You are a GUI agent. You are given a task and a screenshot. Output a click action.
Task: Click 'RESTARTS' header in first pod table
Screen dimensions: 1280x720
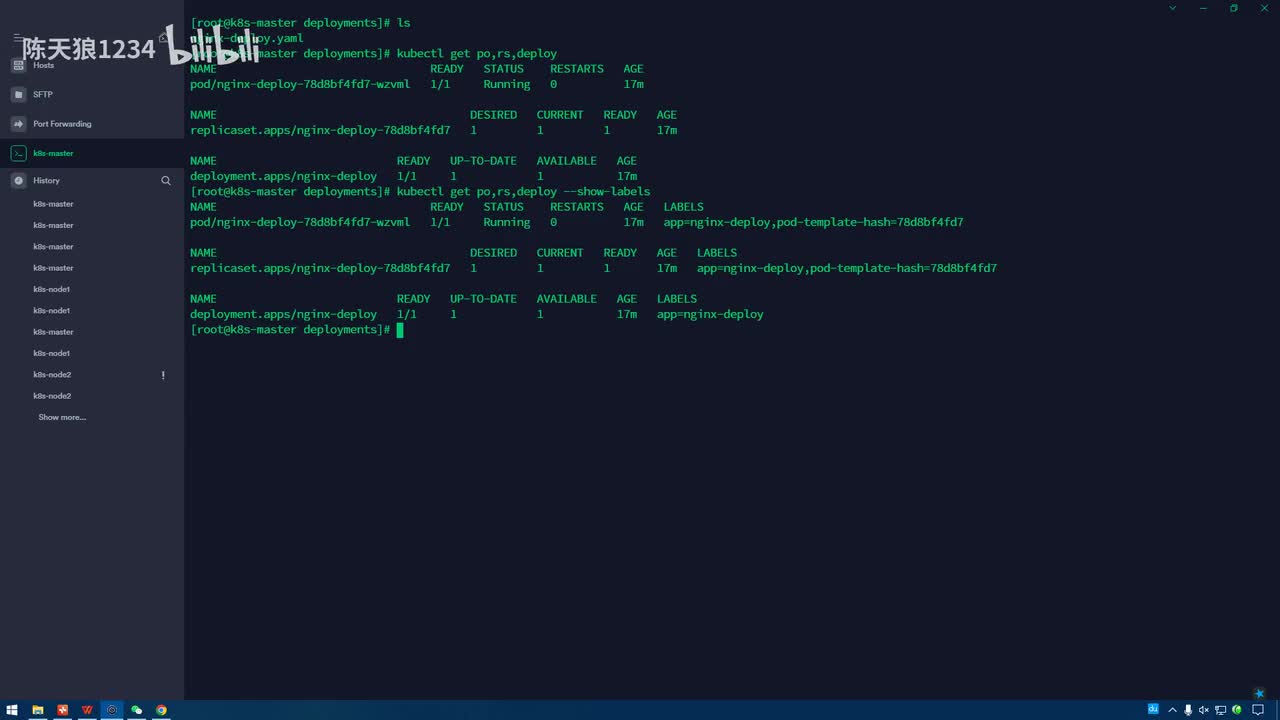577,69
